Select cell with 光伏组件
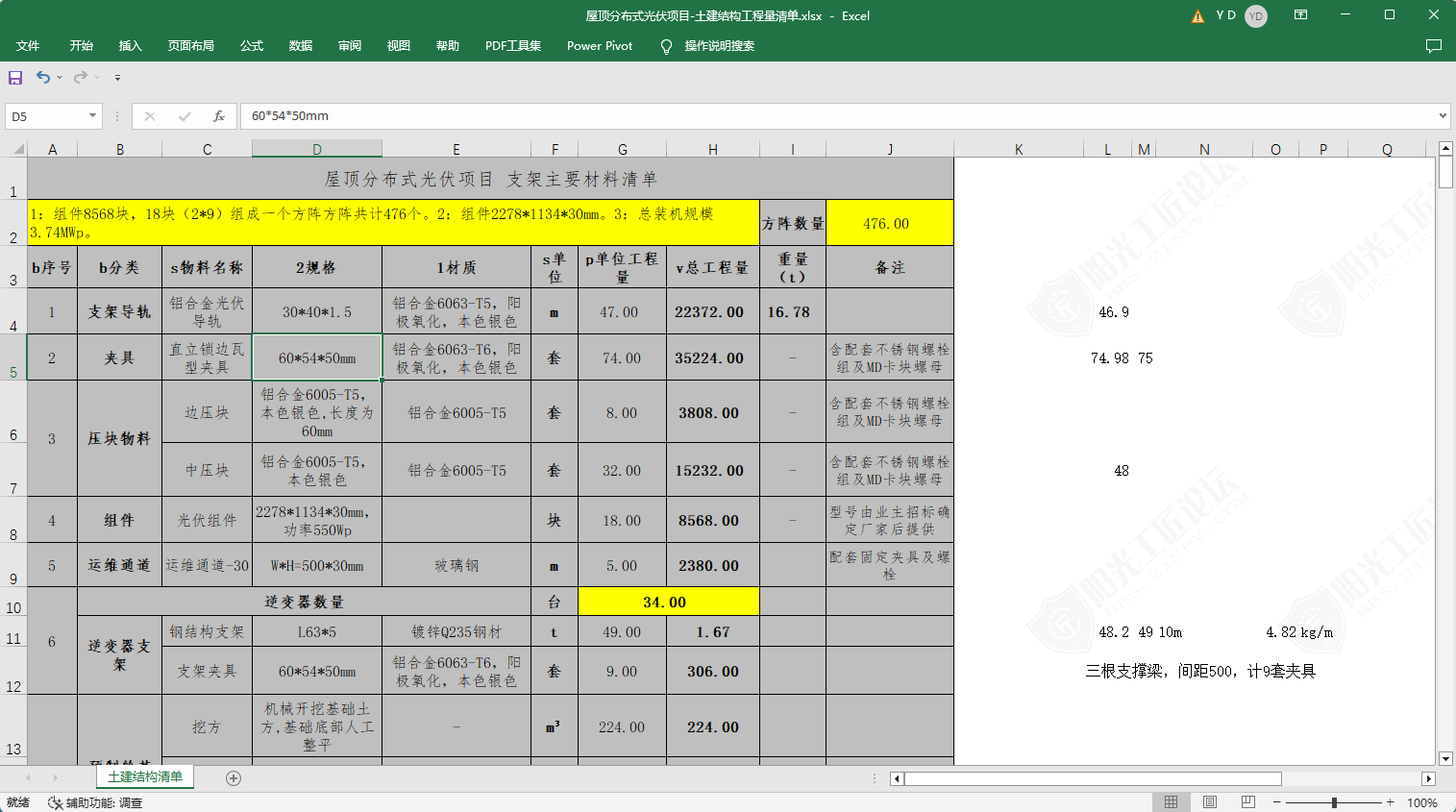Image resolution: width=1456 pixels, height=812 pixels. point(207,520)
